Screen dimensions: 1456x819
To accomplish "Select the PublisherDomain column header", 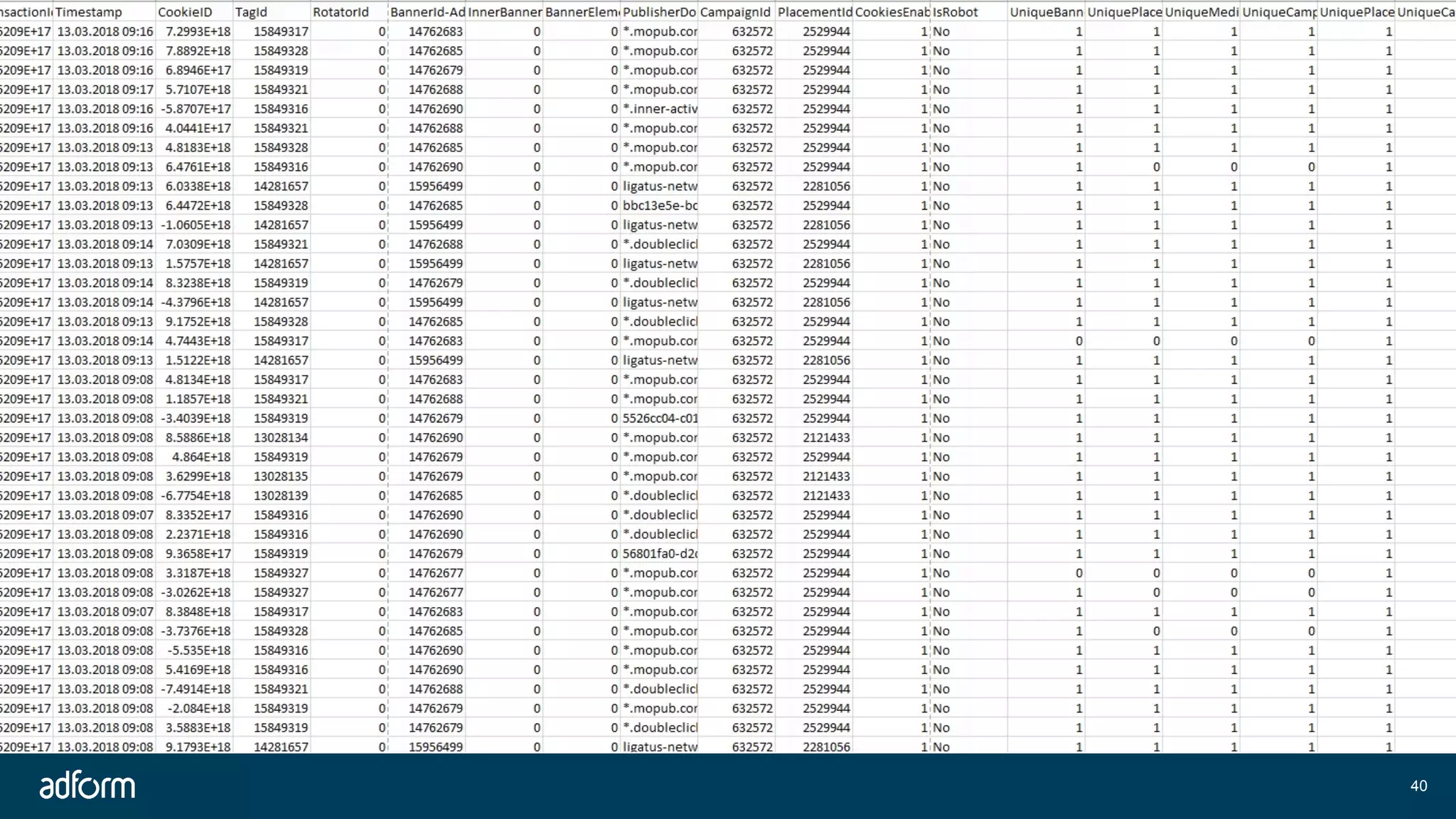I will [659, 12].
